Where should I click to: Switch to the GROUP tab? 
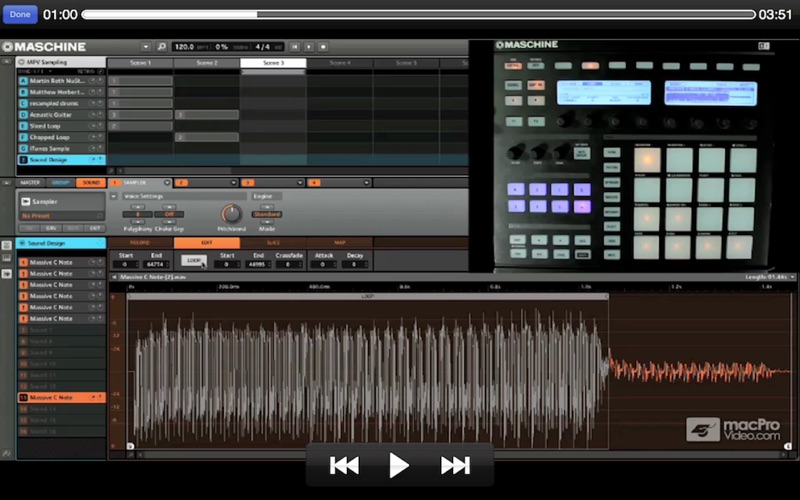[x=60, y=183]
